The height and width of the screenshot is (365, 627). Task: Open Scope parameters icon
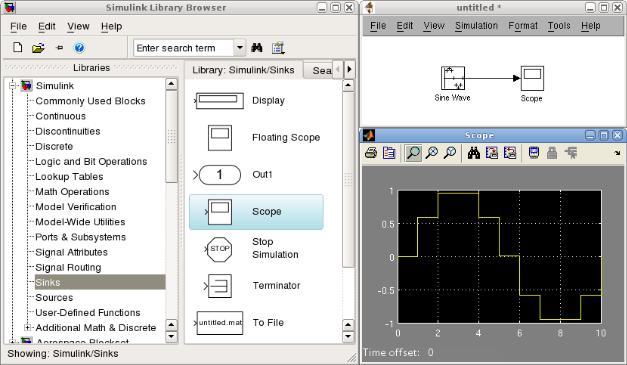pos(389,153)
